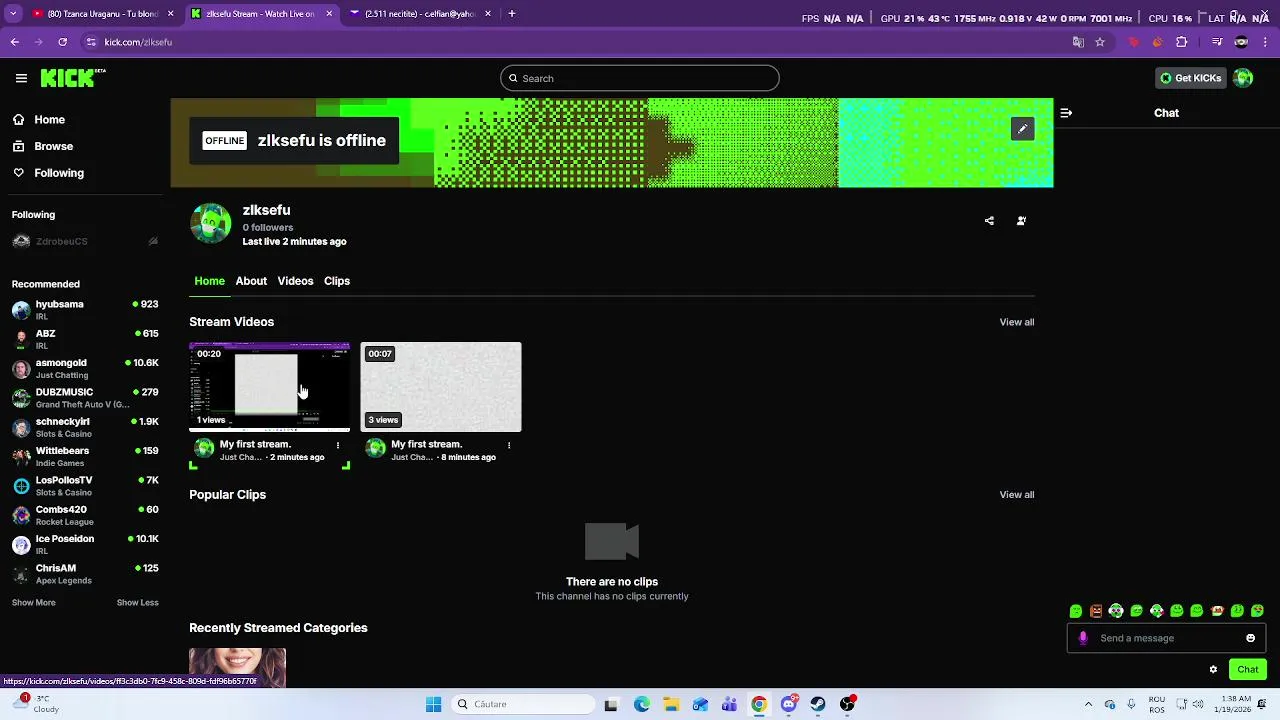Edit the channel banner with pencil icon

1022,129
